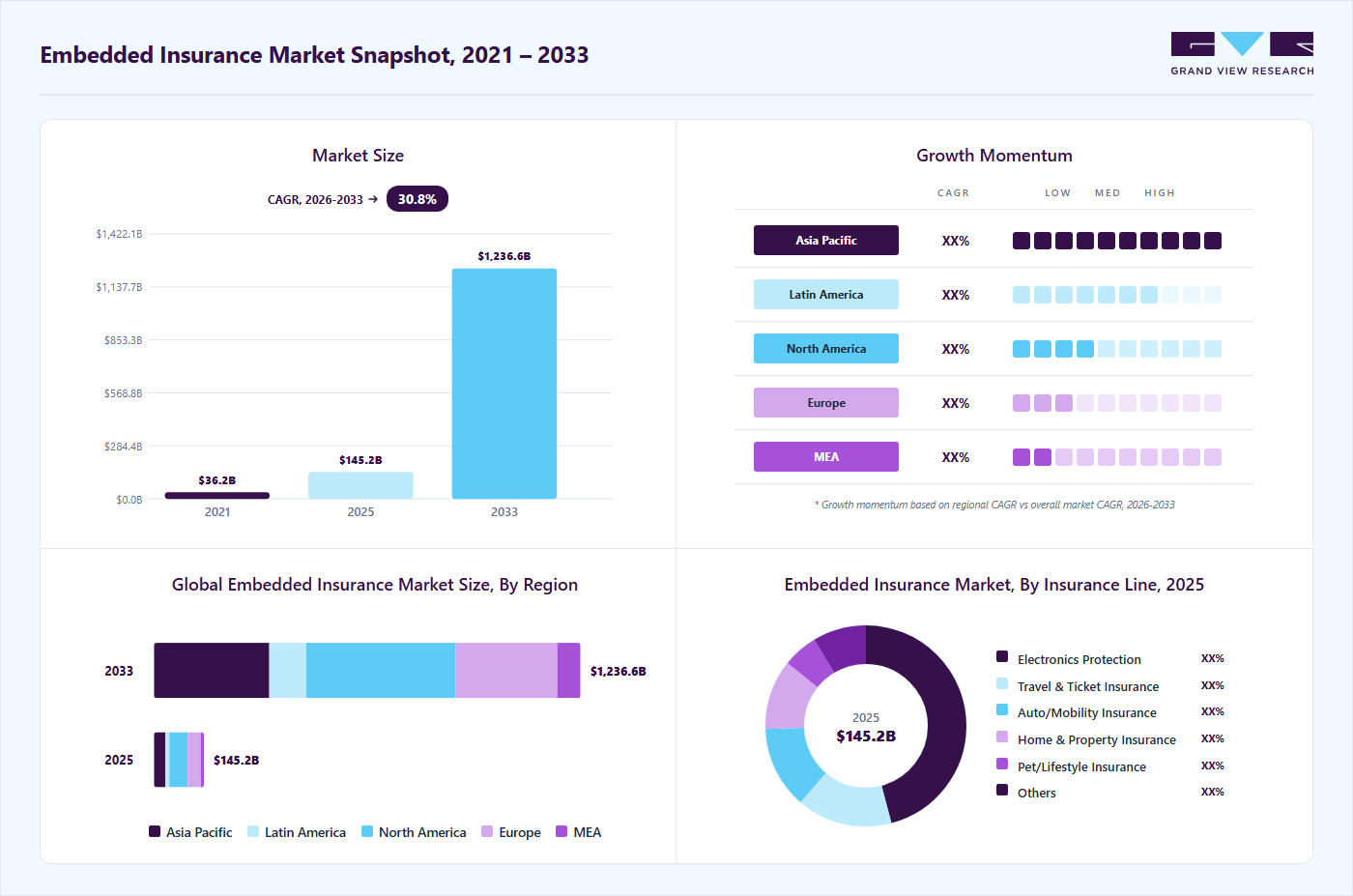Click the Europe segment of the 2033 stacked bar
This screenshot has width=1353, height=896.
506,671
